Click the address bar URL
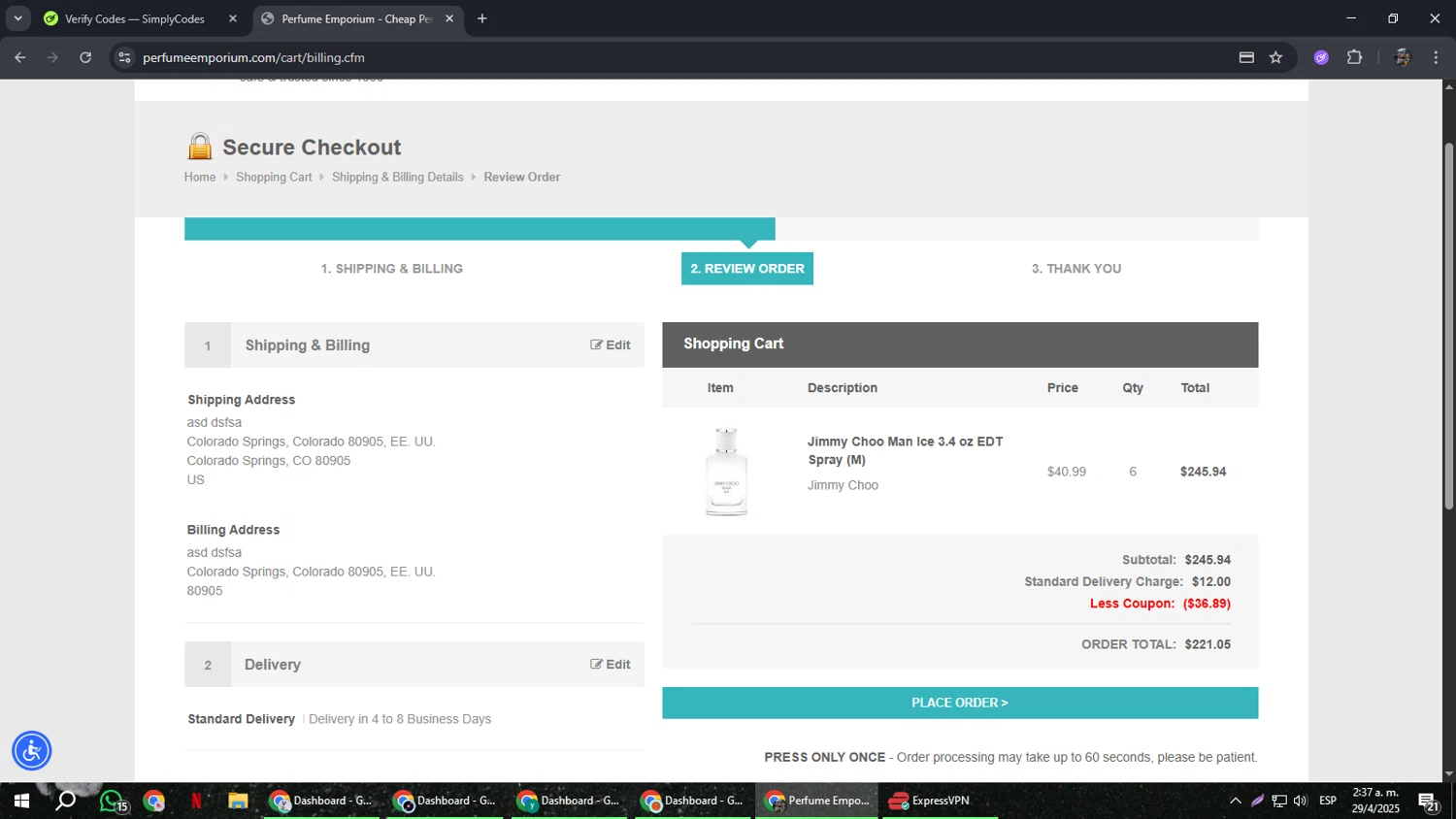Viewport: 1456px width, 819px height. point(253,57)
